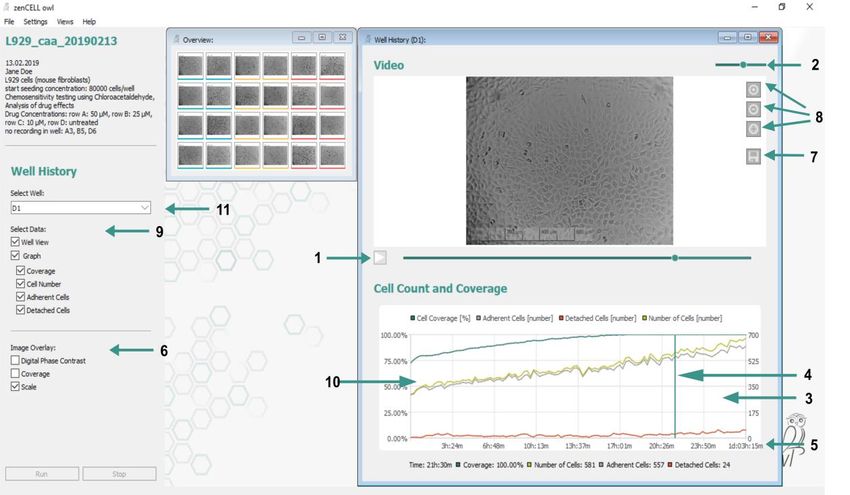Click the Stop button
Image resolution: width=850 pixels, height=495 pixels.
[x=119, y=474]
